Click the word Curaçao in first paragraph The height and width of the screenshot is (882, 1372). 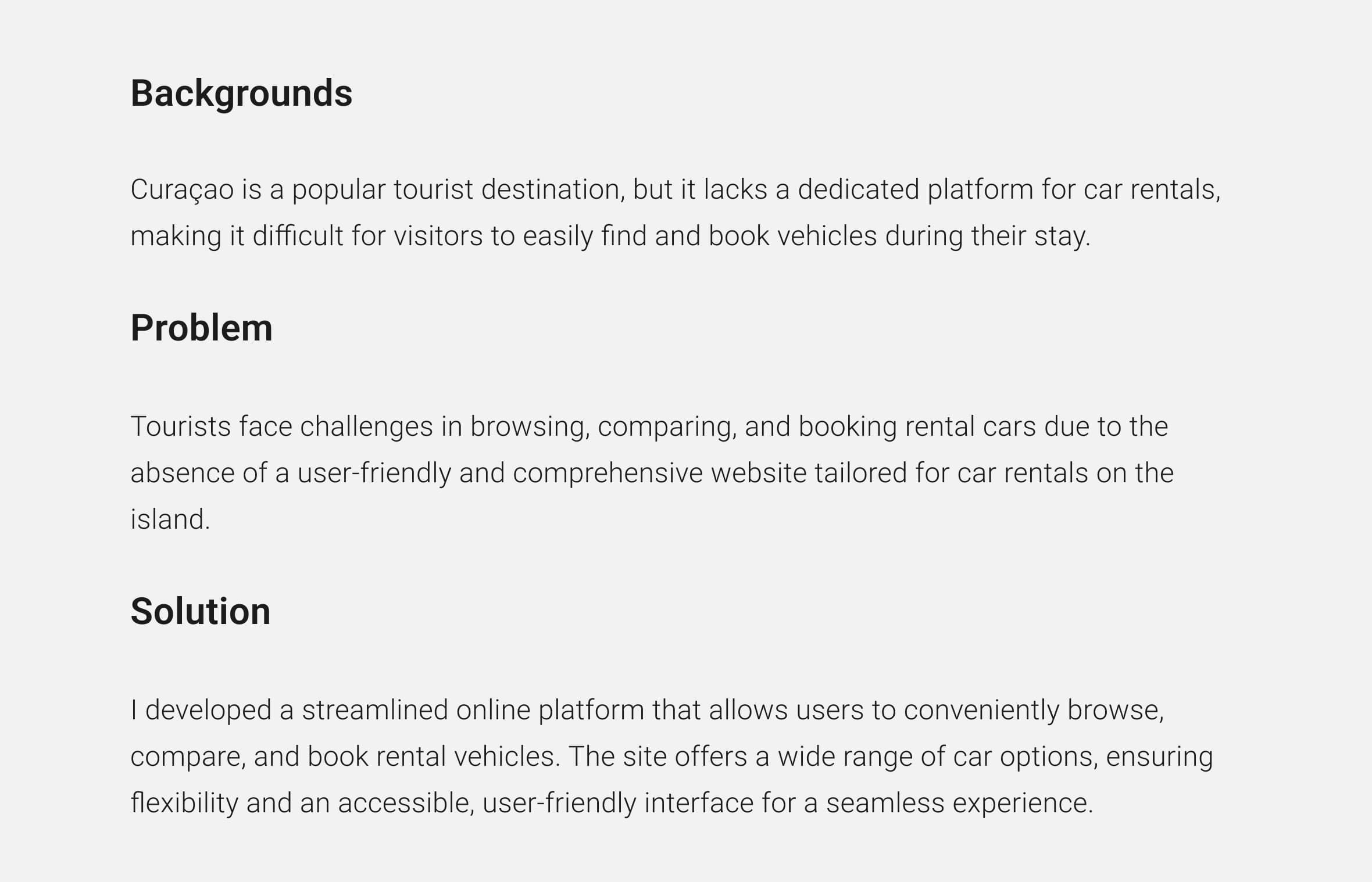coord(182,191)
